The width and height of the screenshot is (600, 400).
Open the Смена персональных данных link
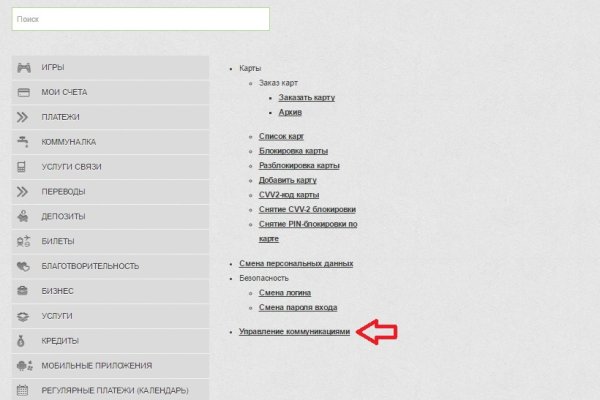296,263
